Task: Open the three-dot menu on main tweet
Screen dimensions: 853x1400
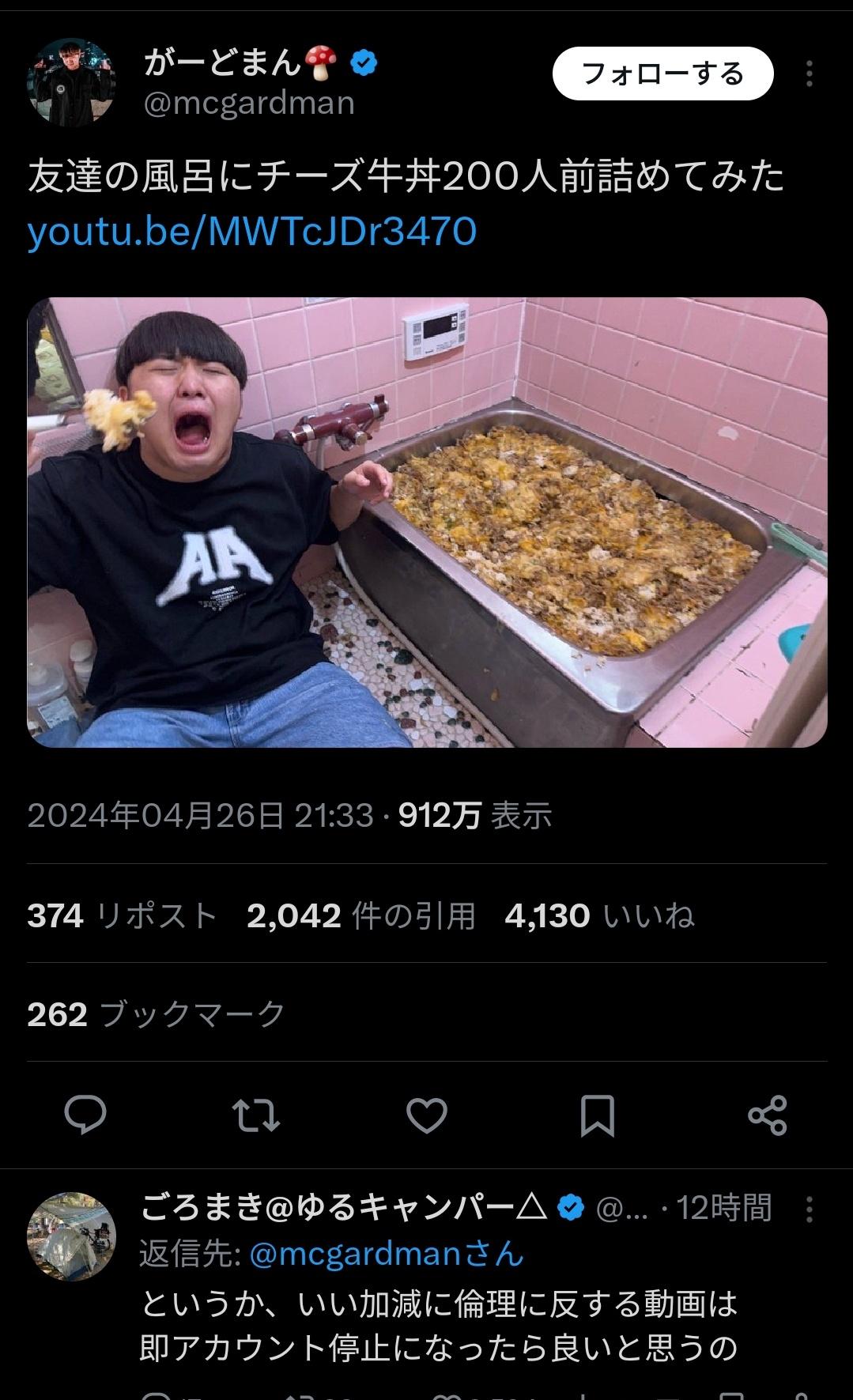Action: (809, 74)
